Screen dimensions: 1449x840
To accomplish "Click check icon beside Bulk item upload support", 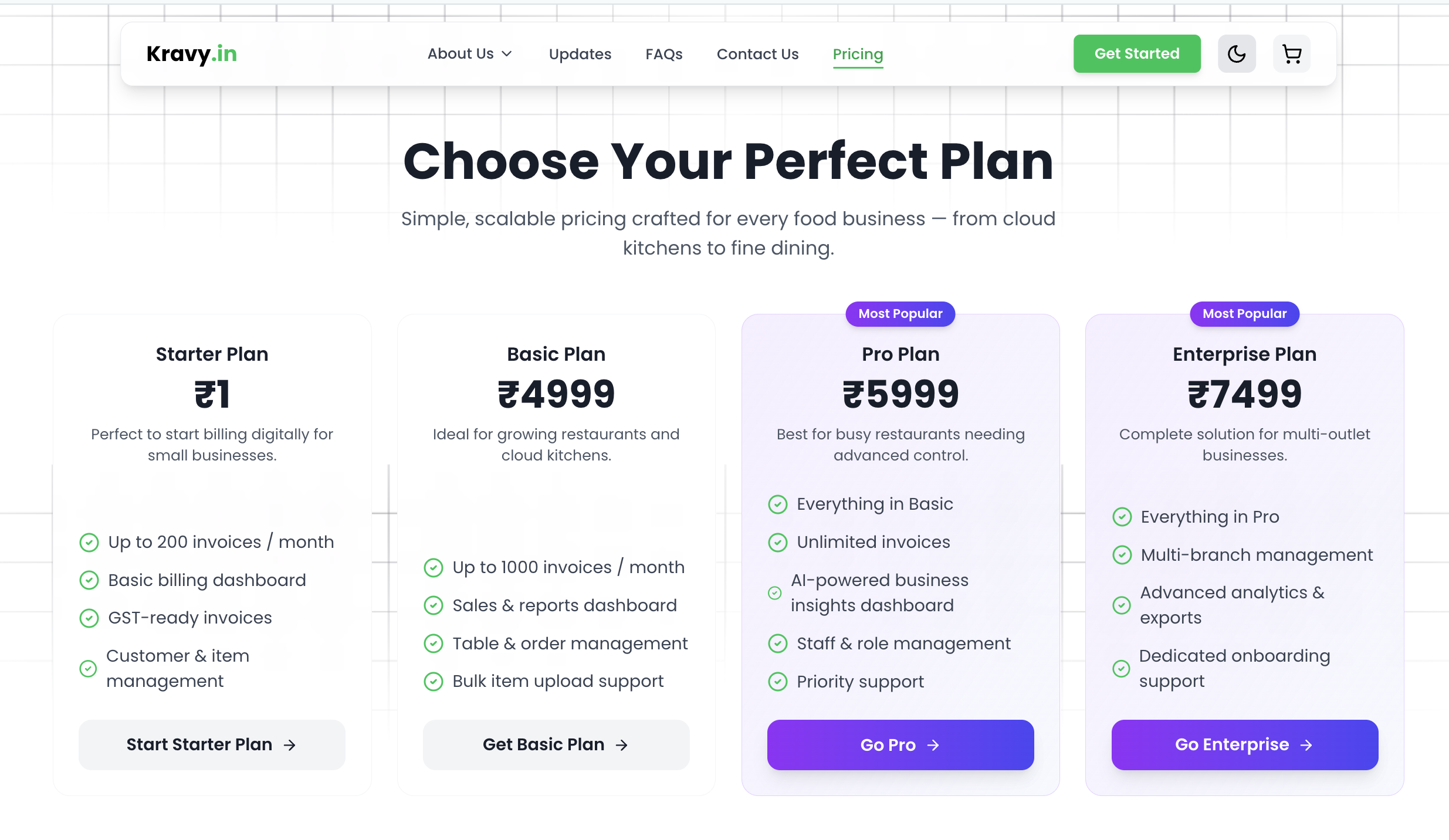I will [433, 681].
